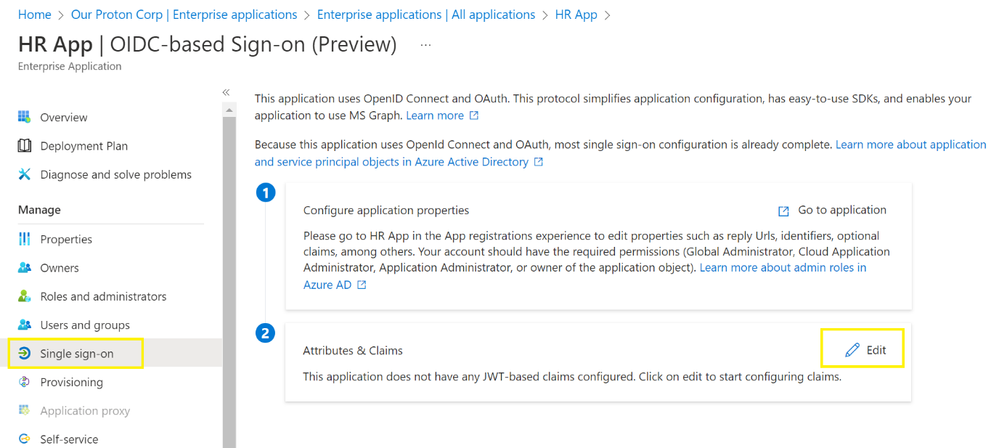The height and width of the screenshot is (448, 999).
Task: Click the Properties bars icon
Action: click(24, 239)
